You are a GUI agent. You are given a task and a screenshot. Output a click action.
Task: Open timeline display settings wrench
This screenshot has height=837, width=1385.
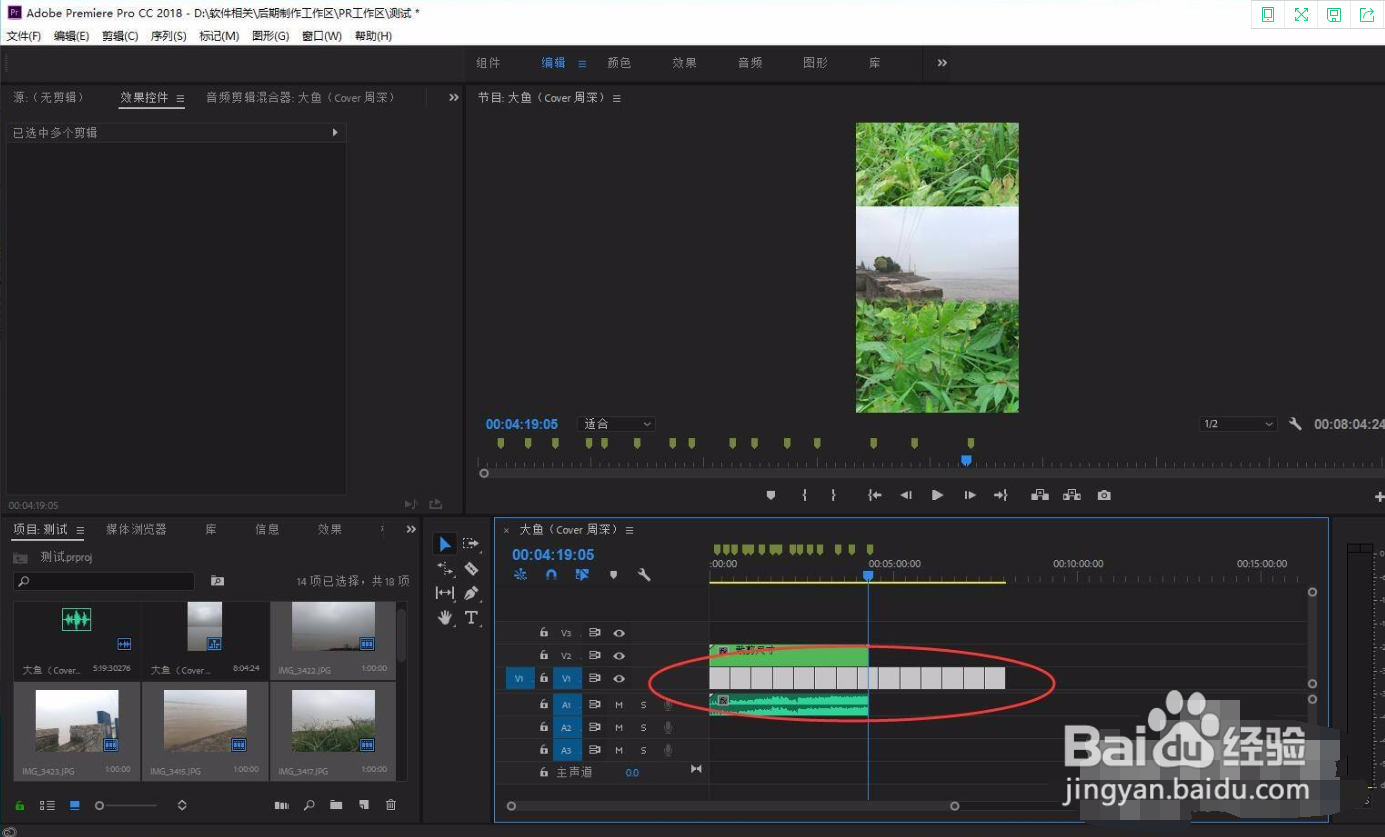[644, 575]
